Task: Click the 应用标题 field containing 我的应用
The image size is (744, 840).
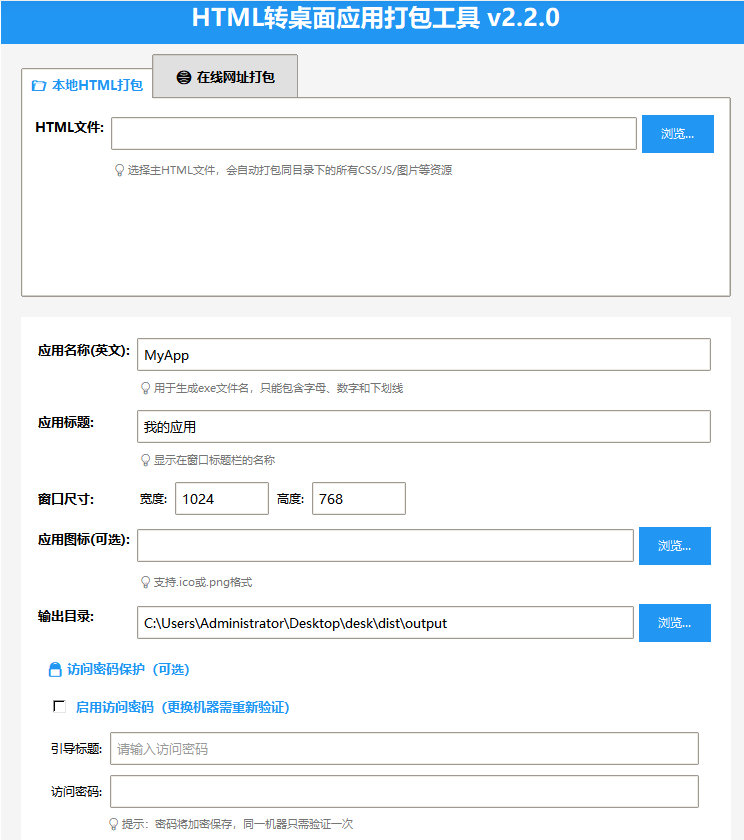Action: click(x=423, y=427)
